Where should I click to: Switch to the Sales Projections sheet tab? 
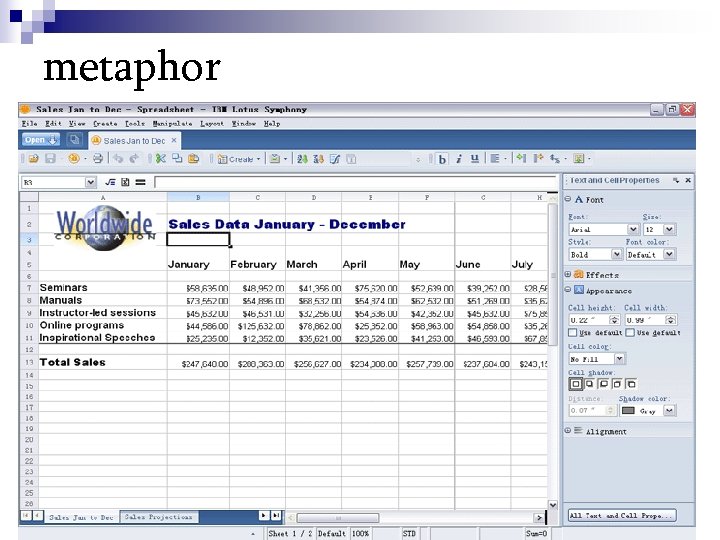pos(158,517)
